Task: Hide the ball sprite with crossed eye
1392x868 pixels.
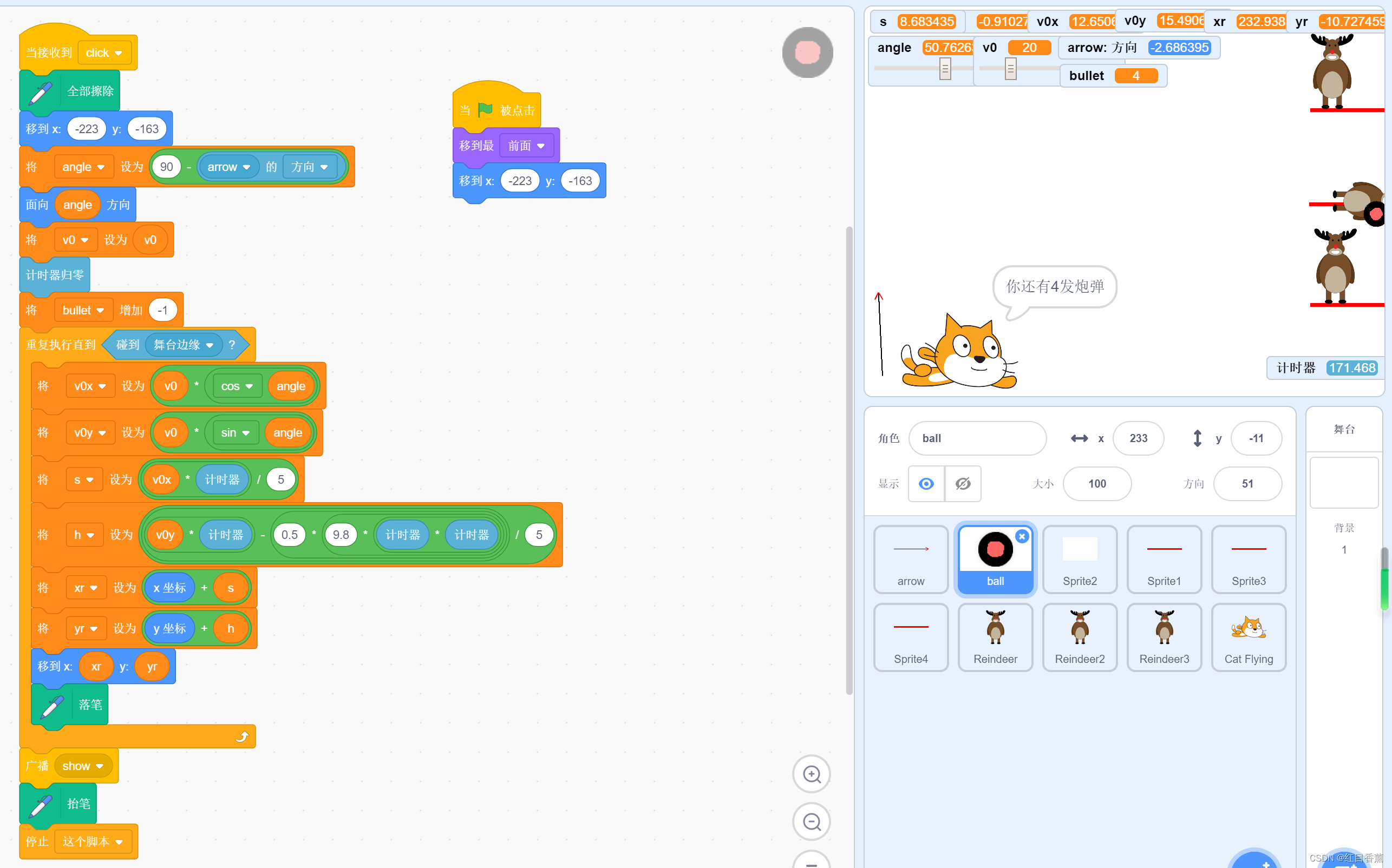Action: coord(963,483)
